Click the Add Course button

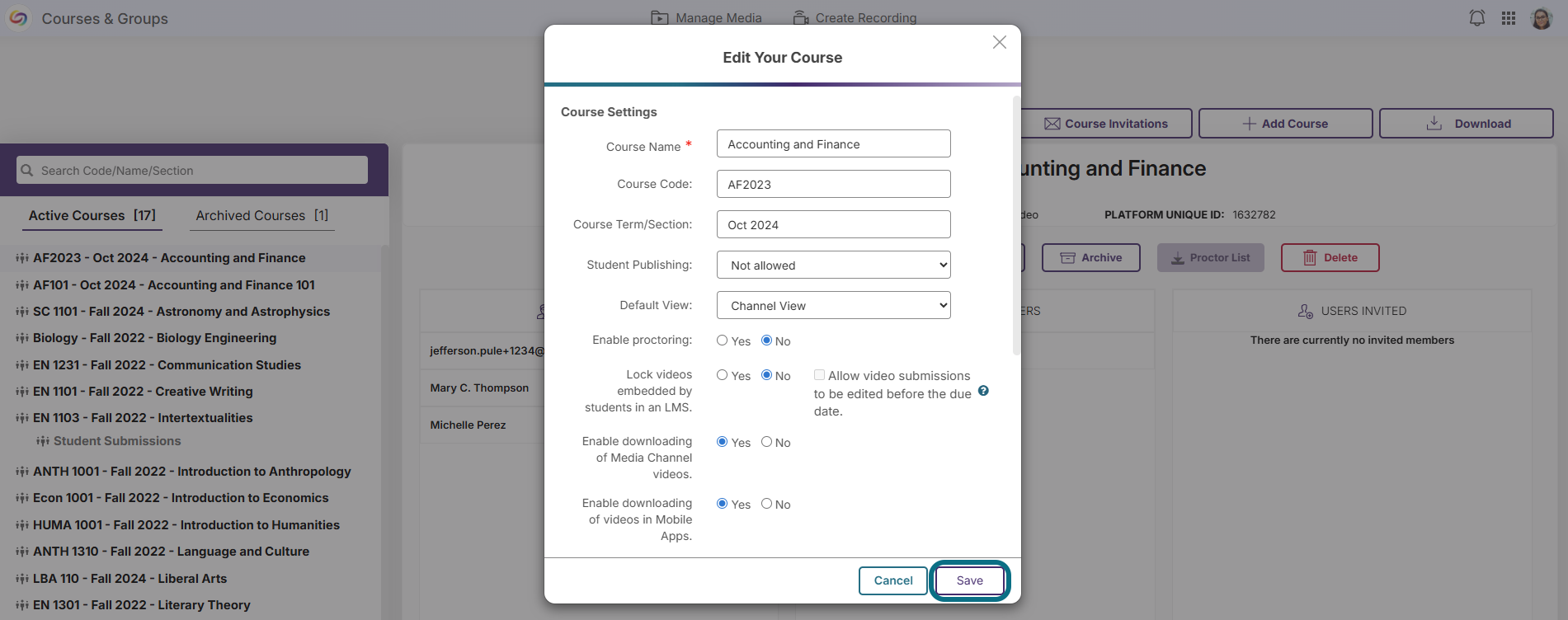1285,124
